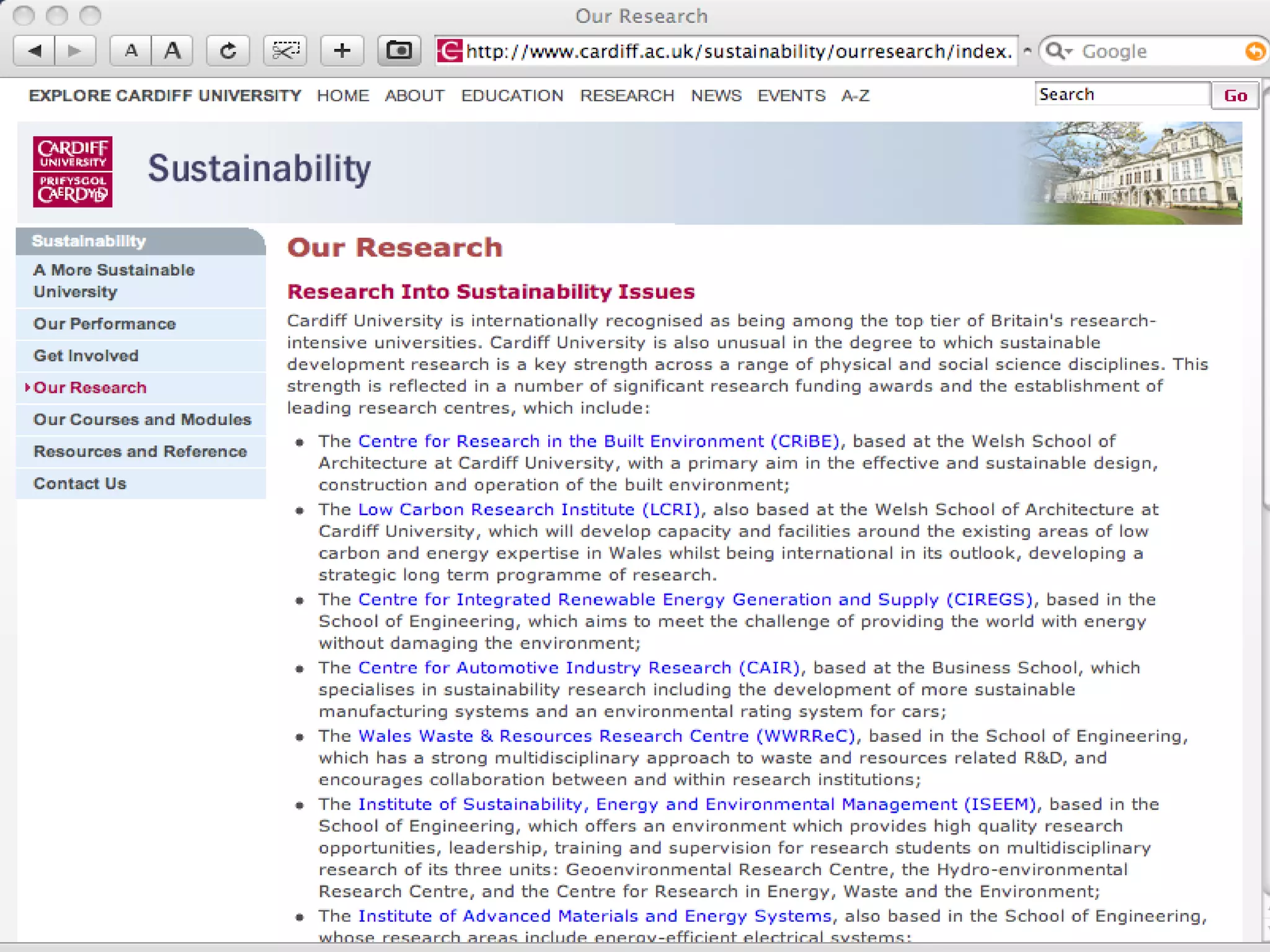Screen dimensions: 1270x952
Task: Open Resources and Reference sidebar item
Action: click(140, 451)
